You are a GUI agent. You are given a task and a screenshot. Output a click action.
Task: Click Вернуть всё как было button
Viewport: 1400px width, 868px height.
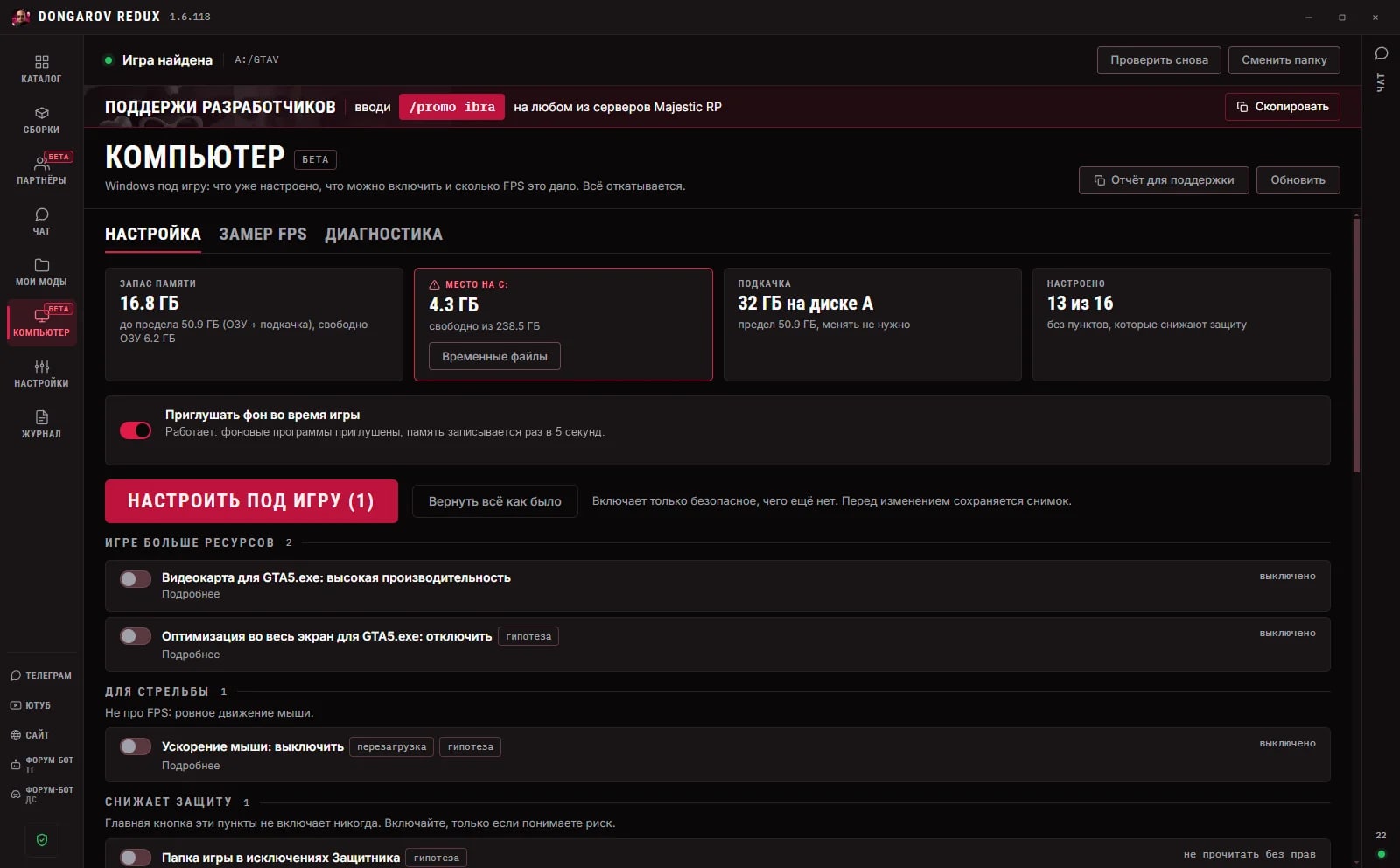pyautogui.click(x=495, y=501)
